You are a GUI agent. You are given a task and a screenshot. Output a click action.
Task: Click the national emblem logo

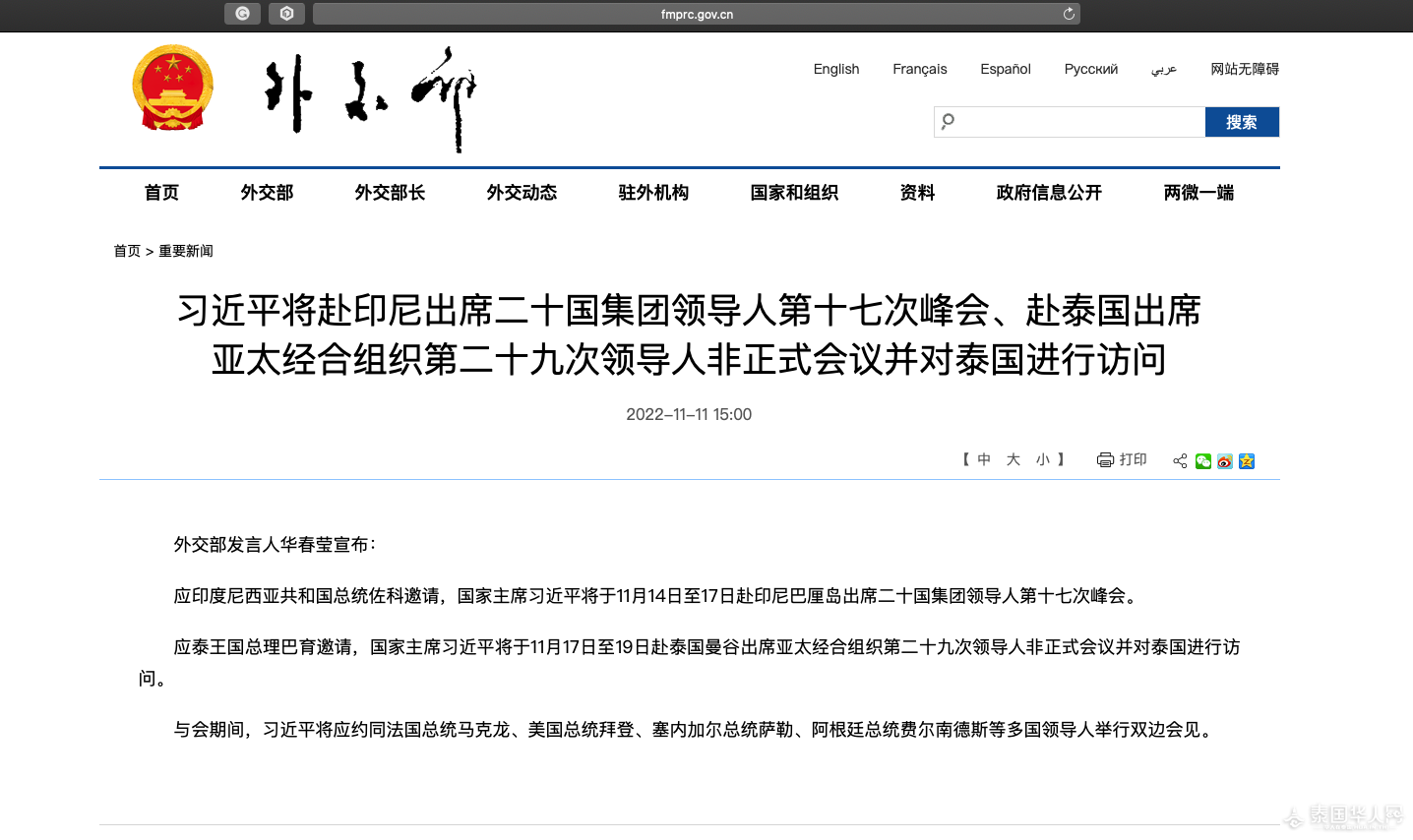click(173, 89)
